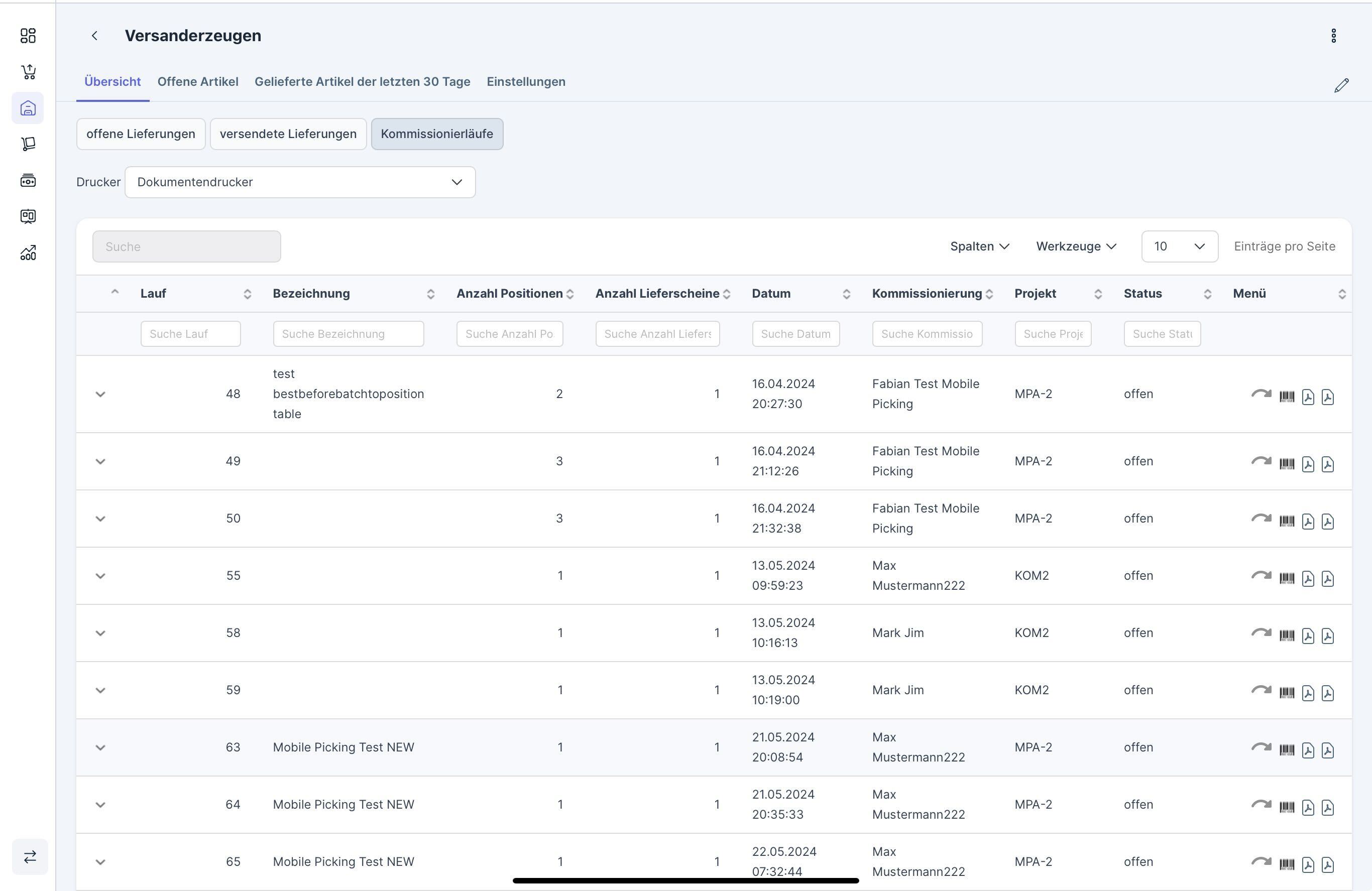Switch to the Offene Artikel tab
Image resolution: width=1372 pixels, height=891 pixels.
point(198,82)
